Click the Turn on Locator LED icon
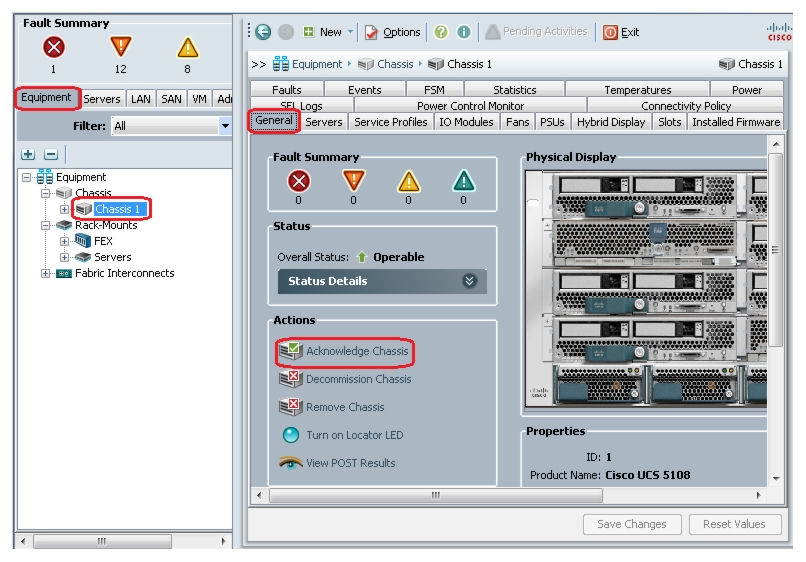Image resolution: width=806 pixels, height=562 pixels. click(291, 435)
